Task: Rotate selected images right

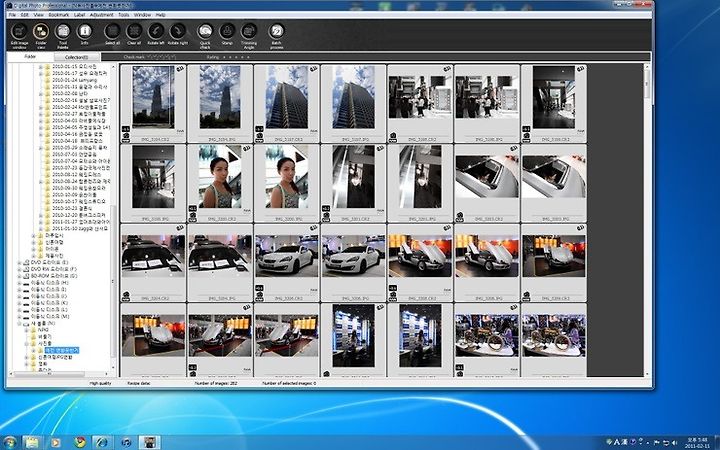Action: tap(178, 34)
